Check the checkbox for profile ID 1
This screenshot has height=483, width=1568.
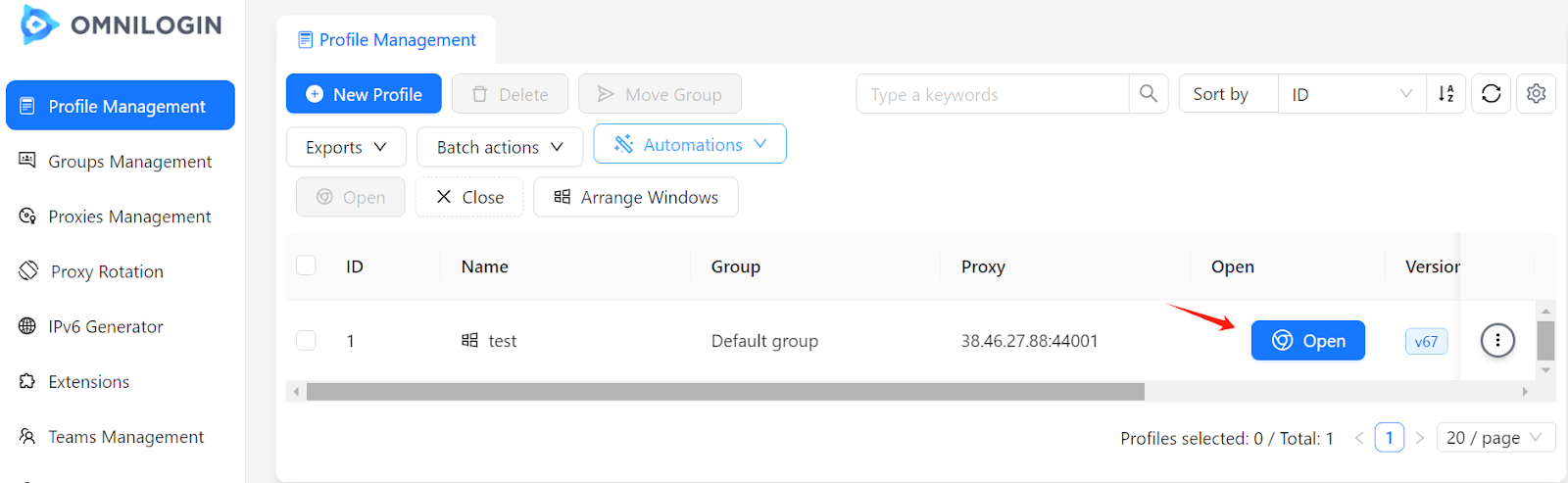307,341
